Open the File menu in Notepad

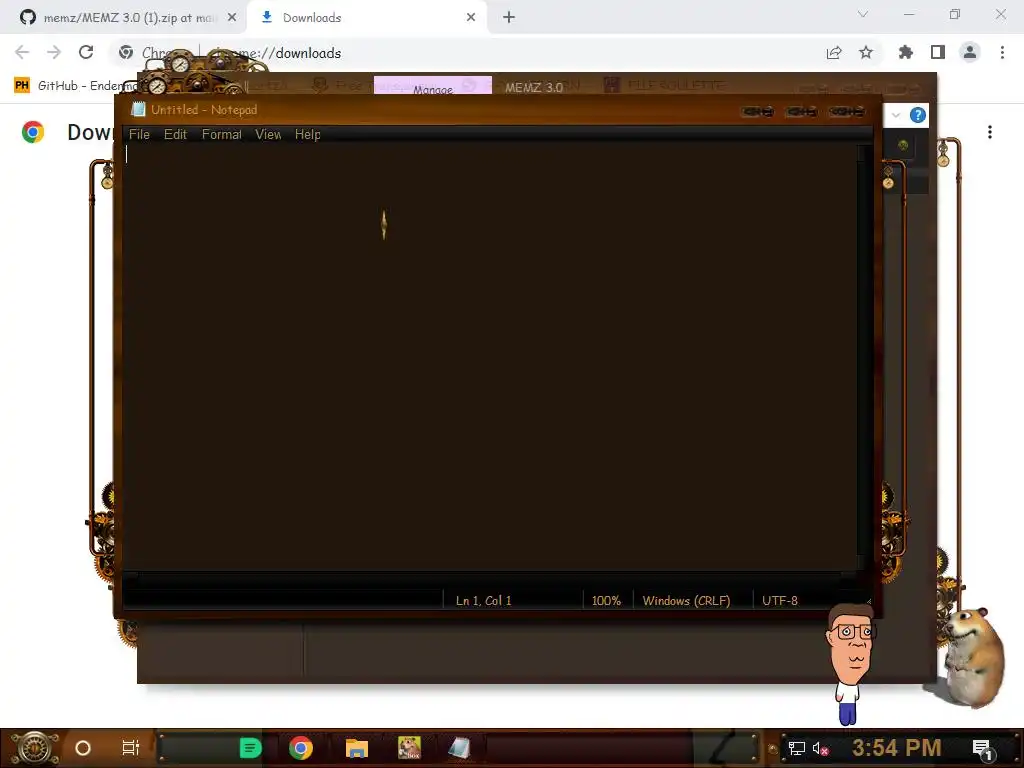pyautogui.click(x=139, y=135)
